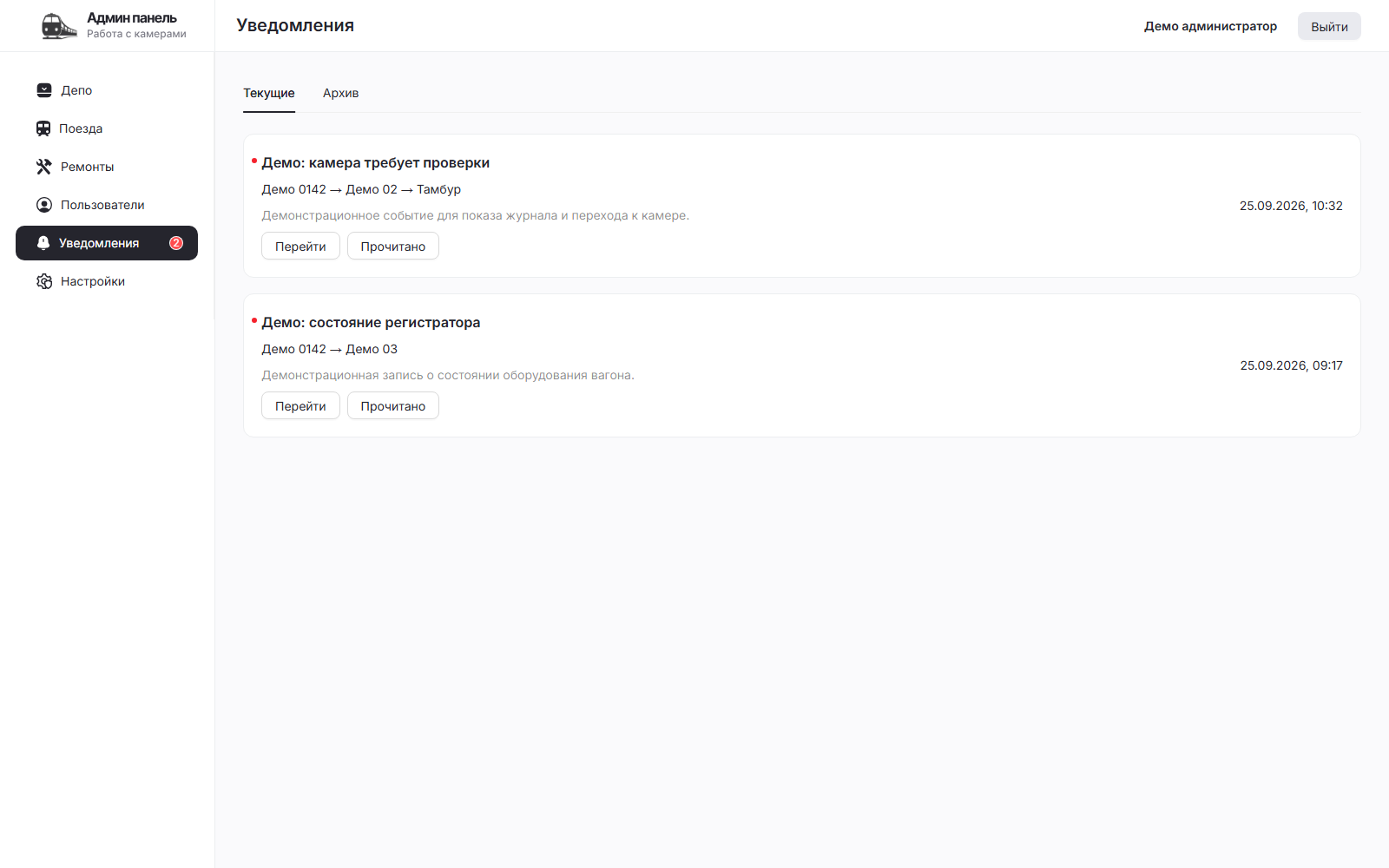
Task: Click 'Работа с камерами' subtitle
Action: click(x=136, y=34)
